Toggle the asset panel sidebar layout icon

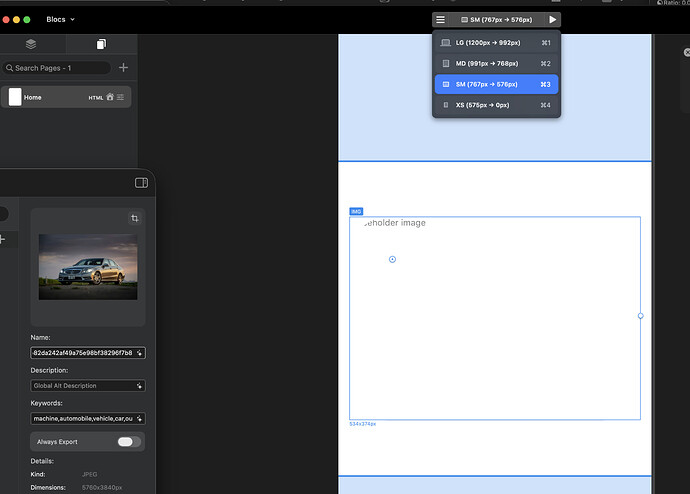click(141, 183)
